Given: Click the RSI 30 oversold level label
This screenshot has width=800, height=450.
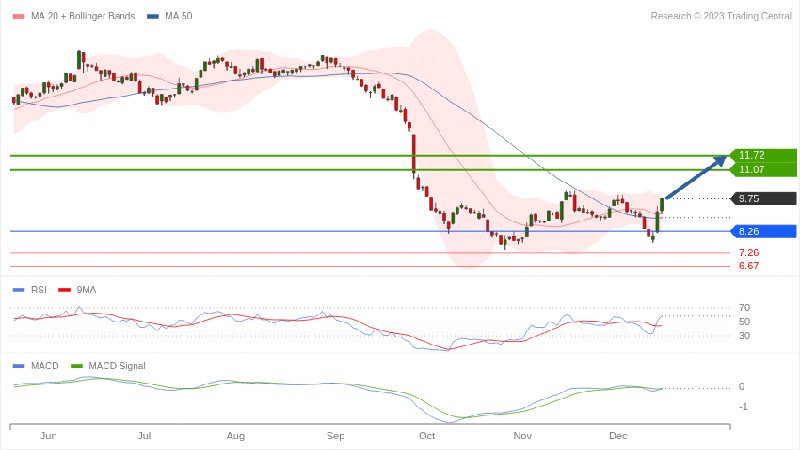Looking at the screenshot, I should [x=744, y=336].
